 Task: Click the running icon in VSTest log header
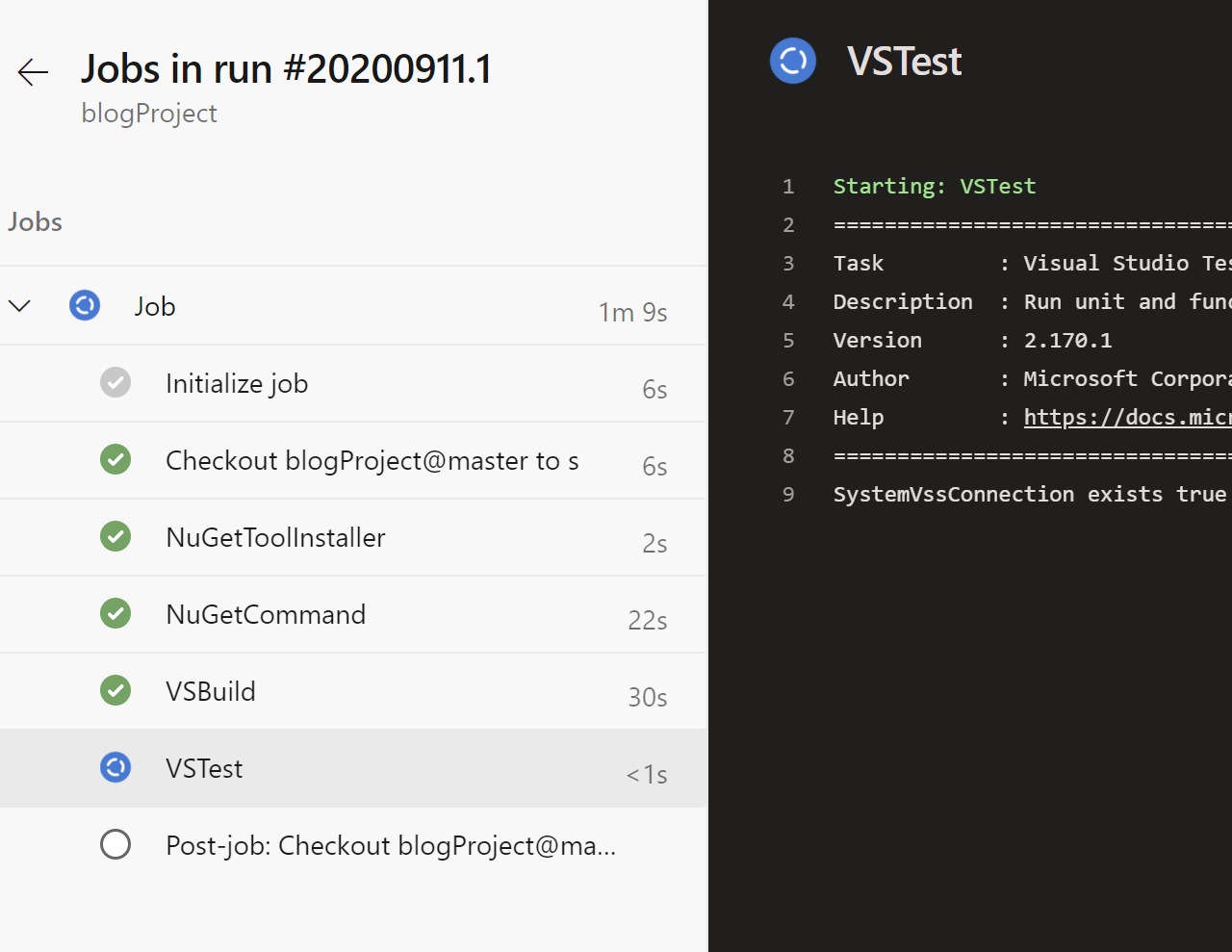point(793,62)
